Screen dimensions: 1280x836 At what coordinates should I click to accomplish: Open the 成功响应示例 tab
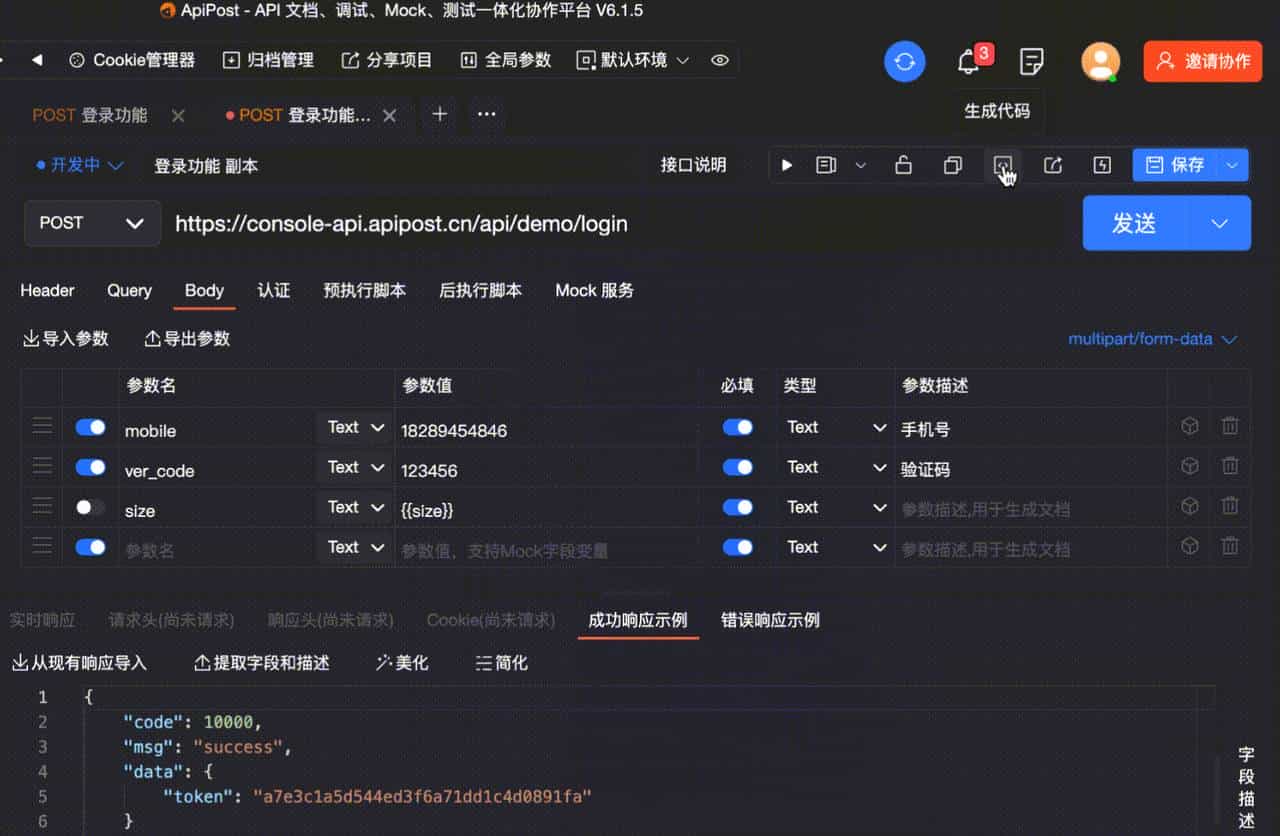coord(638,620)
